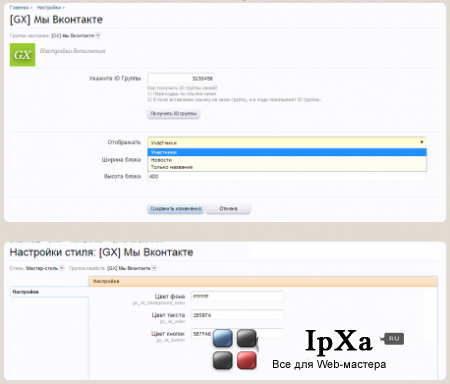Open the settings group dropdown arrow

point(98,35)
